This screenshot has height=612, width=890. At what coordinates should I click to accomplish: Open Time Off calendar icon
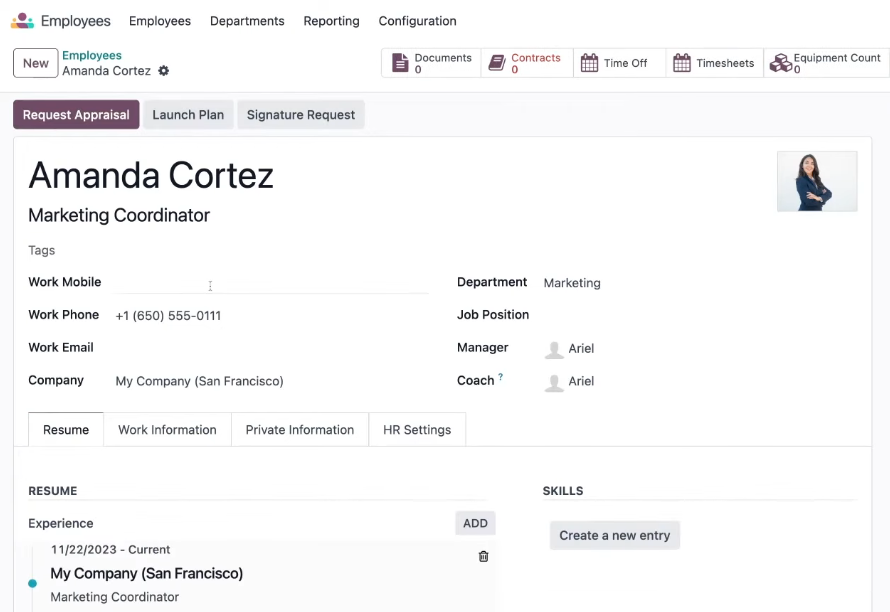coord(589,63)
